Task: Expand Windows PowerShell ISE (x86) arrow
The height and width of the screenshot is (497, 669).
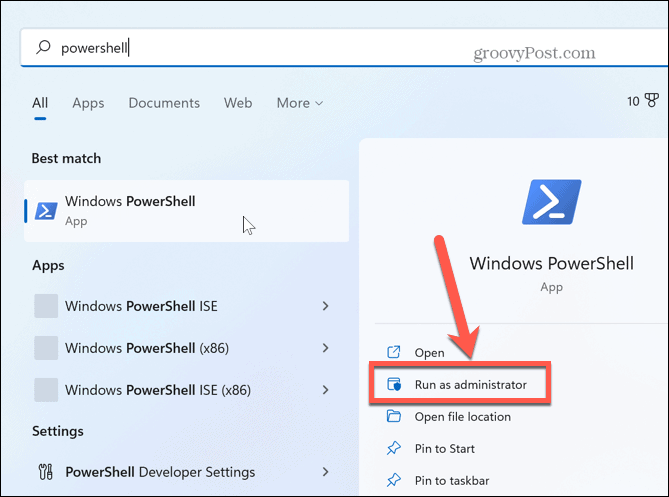Action: 325,391
